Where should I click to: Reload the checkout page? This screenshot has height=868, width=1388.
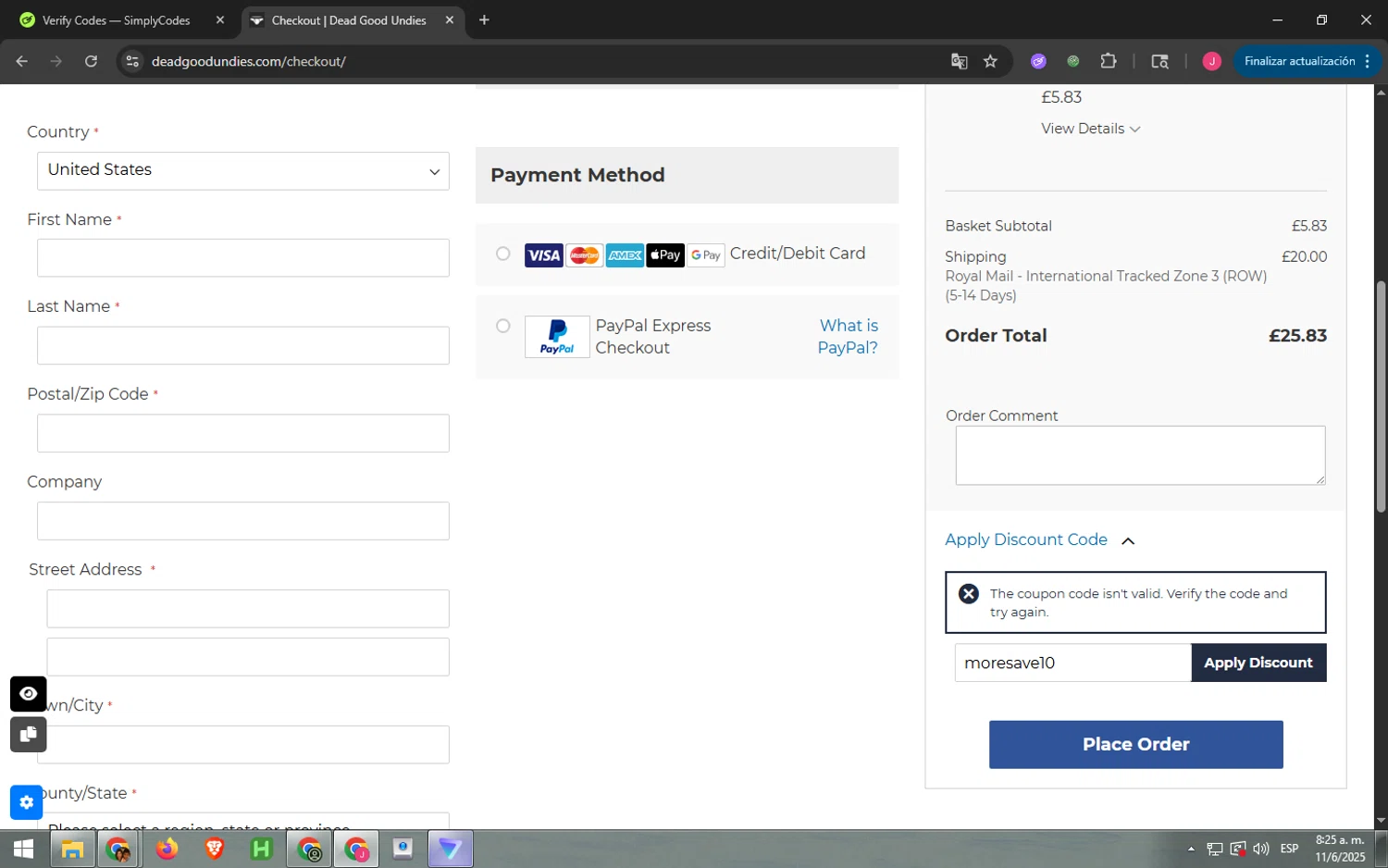[91, 61]
